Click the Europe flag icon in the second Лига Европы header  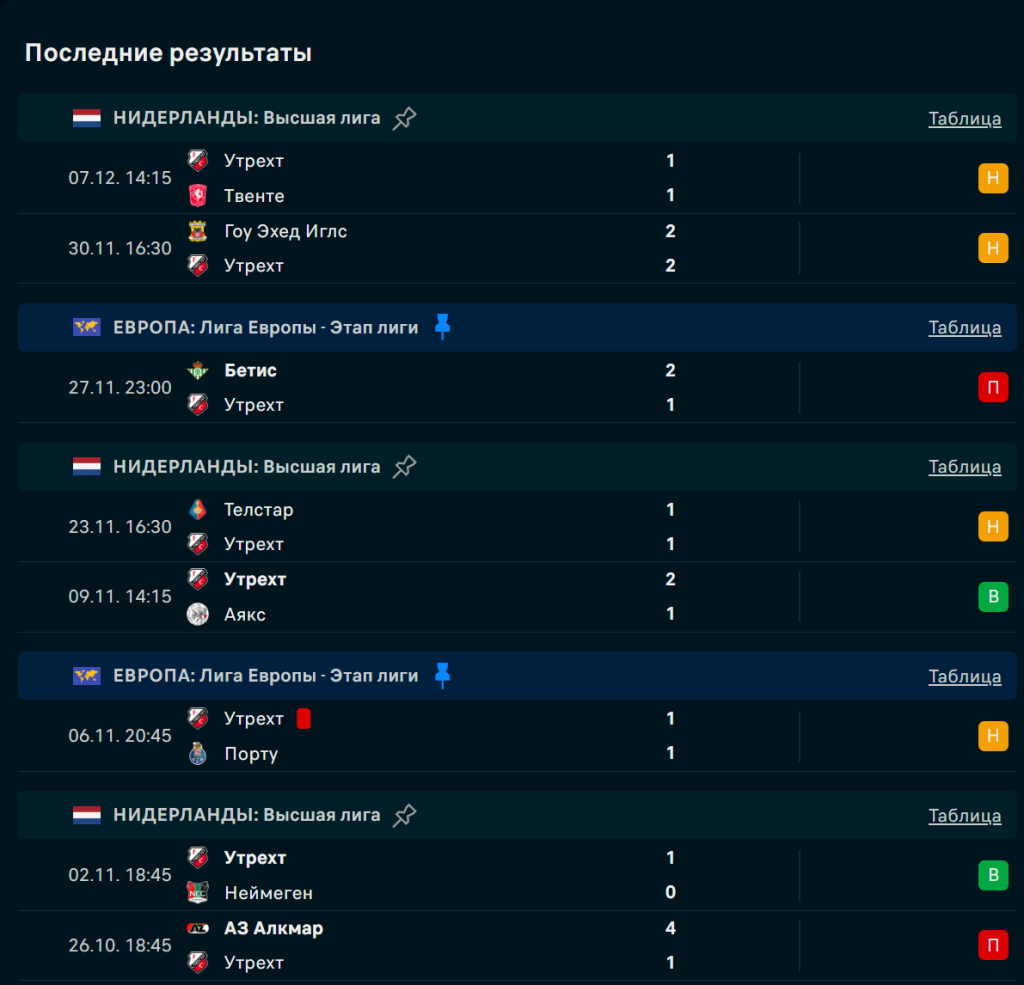point(87,676)
